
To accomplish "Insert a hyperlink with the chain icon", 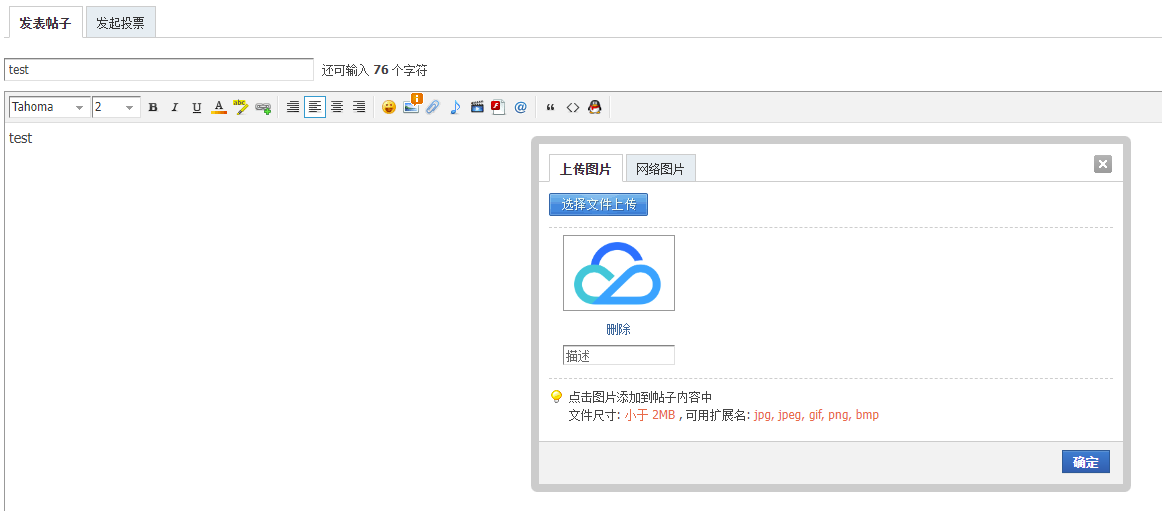I will coord(262,107).
